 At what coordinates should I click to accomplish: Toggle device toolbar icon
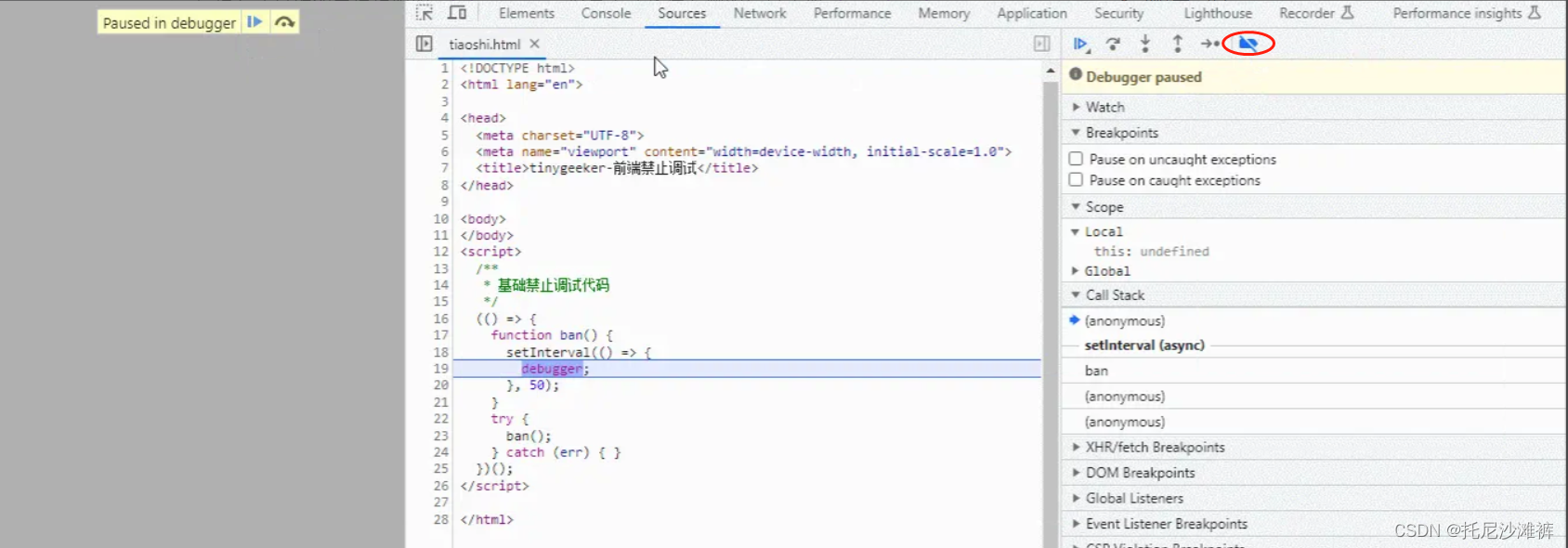tap(457, 13)
